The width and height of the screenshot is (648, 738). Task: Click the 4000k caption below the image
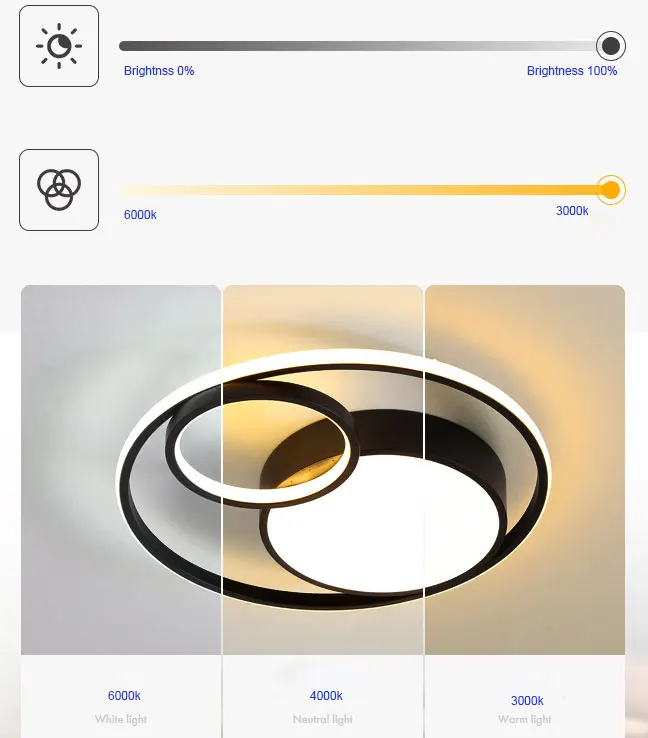point(326,695)
